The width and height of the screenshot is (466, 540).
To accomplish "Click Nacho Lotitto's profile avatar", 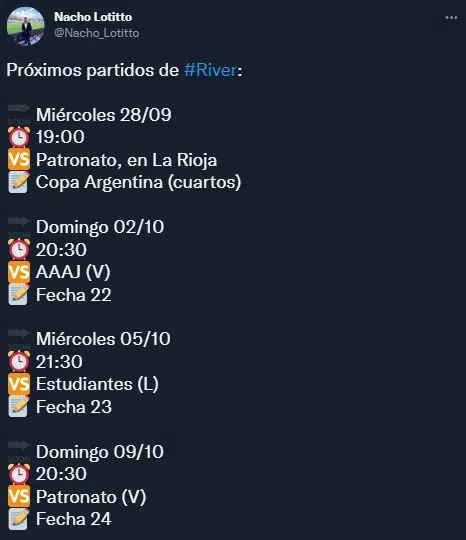I will [25, 27].
